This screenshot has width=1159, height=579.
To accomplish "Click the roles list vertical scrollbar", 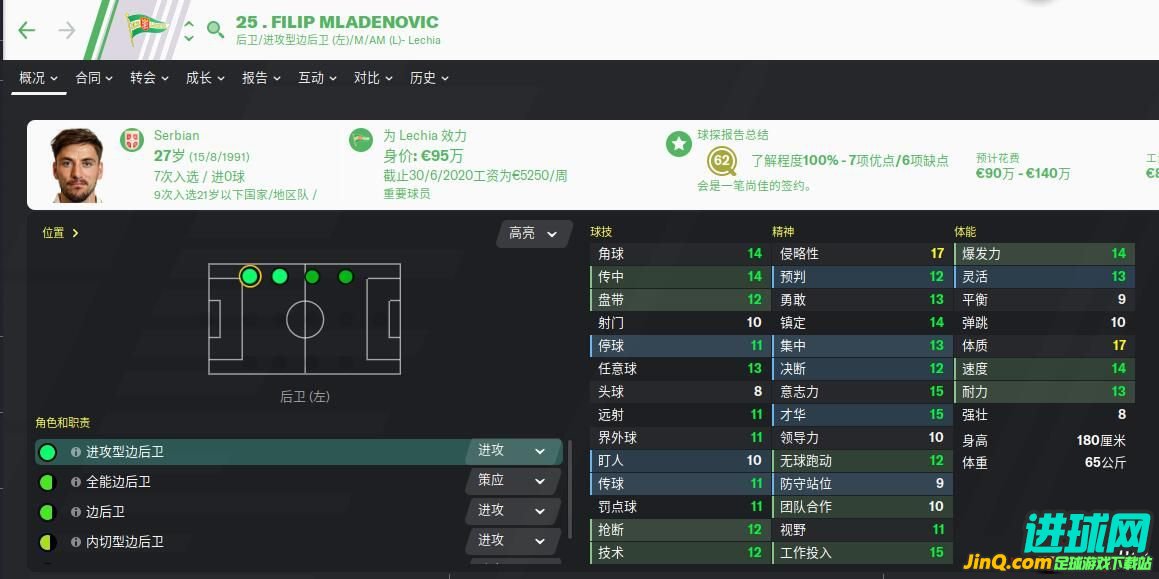I will [569, 490].
